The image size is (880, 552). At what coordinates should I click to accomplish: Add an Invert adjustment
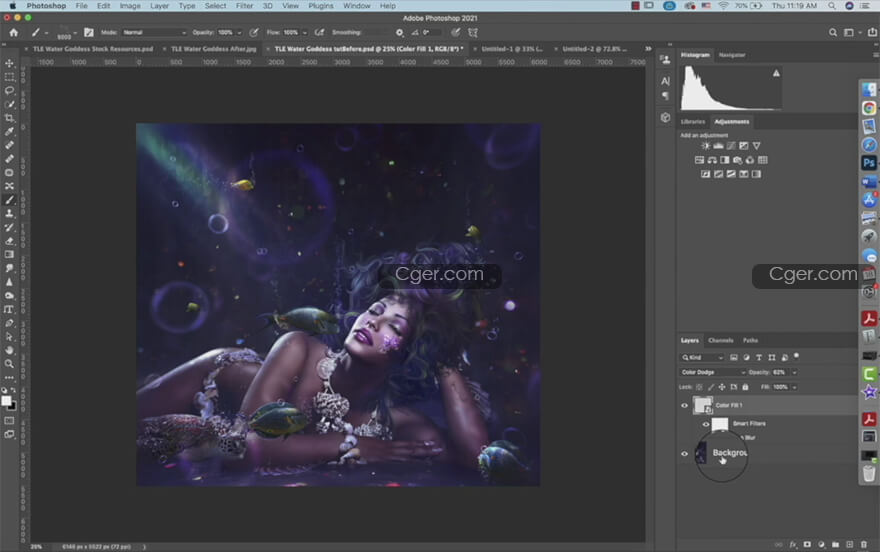[x=705, y=174]
